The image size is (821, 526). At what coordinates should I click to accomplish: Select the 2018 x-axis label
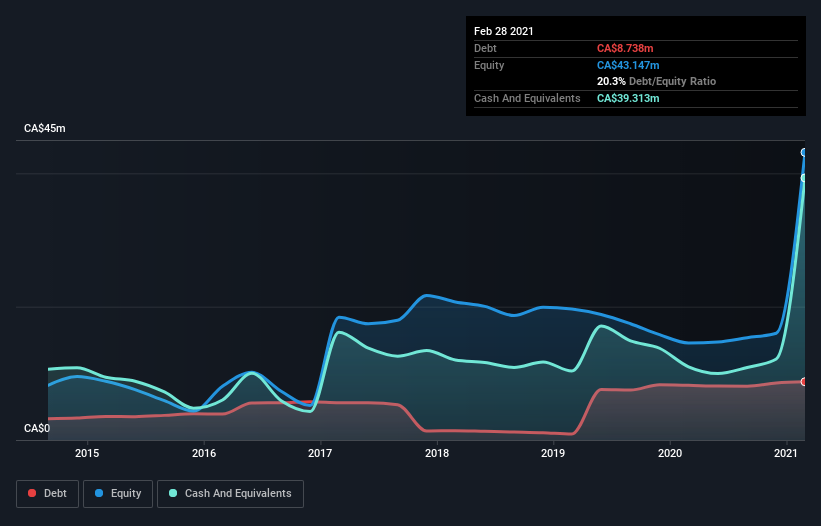[x=437, y=453]
